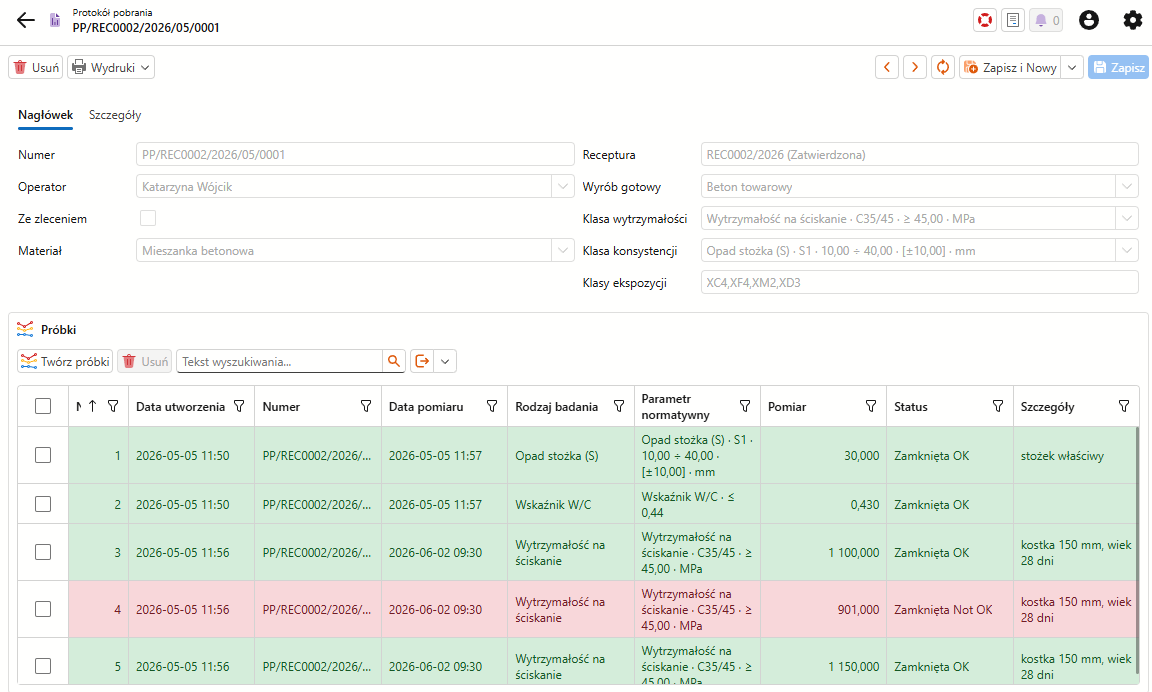Screen dimensions: 1152x692
Task: Open the settings gear icon
Action: pos(1133,21)
